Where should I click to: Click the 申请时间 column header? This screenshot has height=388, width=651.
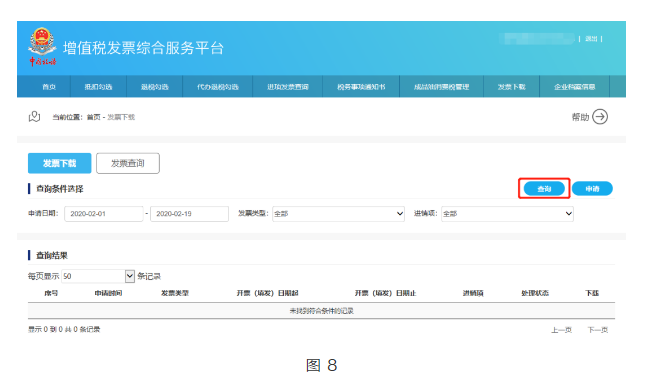[108, 293]
